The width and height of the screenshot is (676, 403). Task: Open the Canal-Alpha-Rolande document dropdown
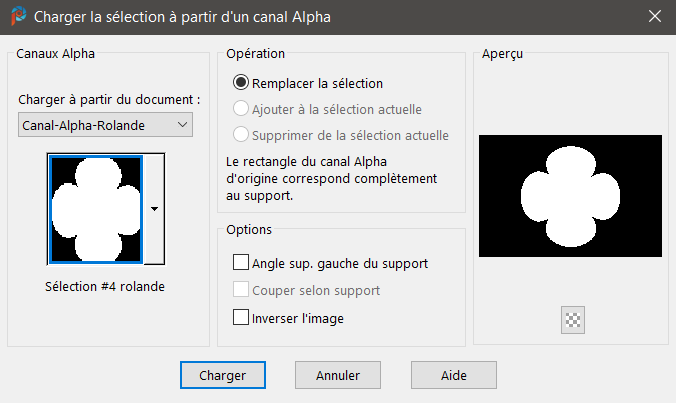pyautogui.click(x=106, y=124)
